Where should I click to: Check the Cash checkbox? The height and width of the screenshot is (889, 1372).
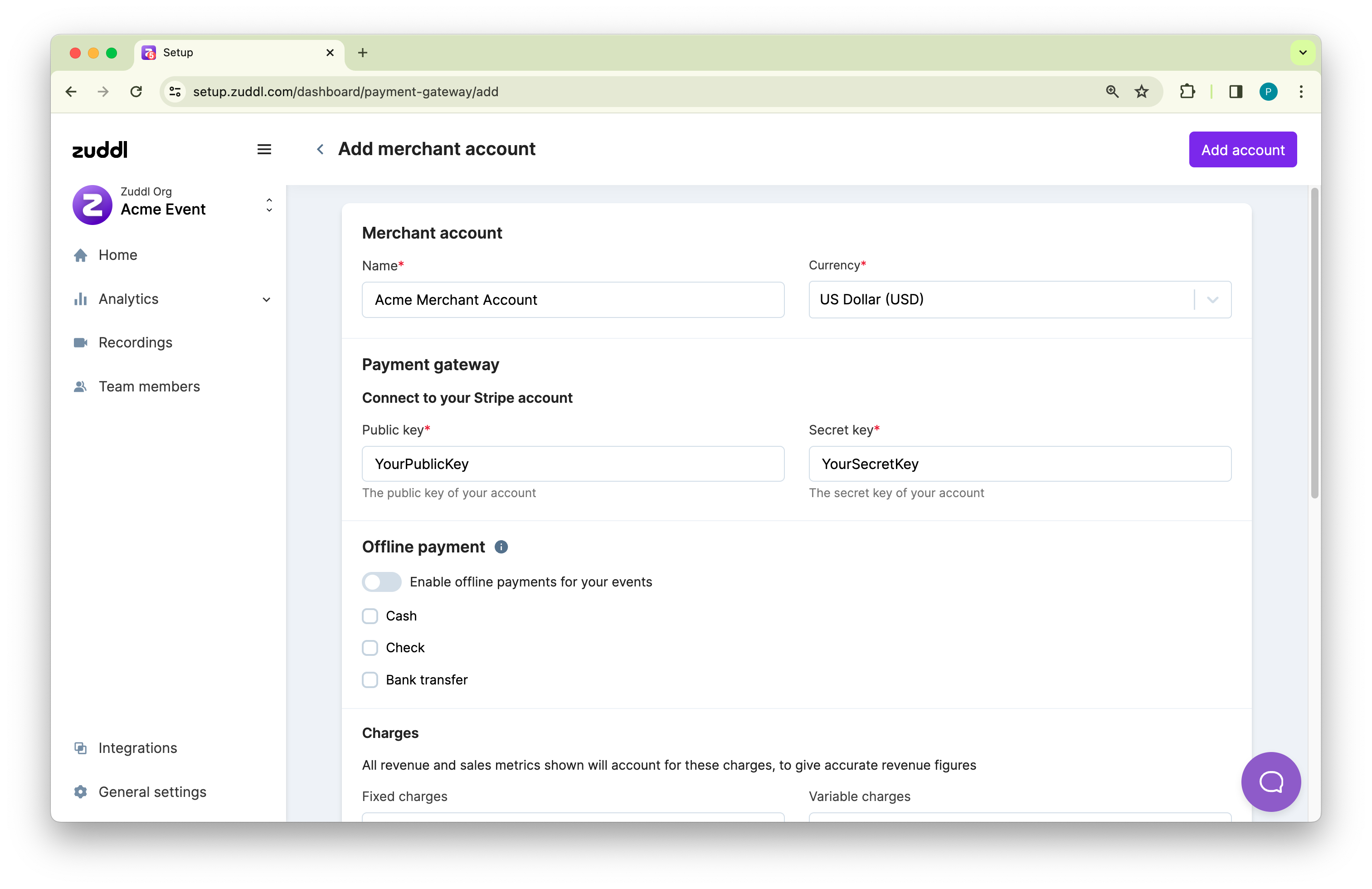pos(370,616)
